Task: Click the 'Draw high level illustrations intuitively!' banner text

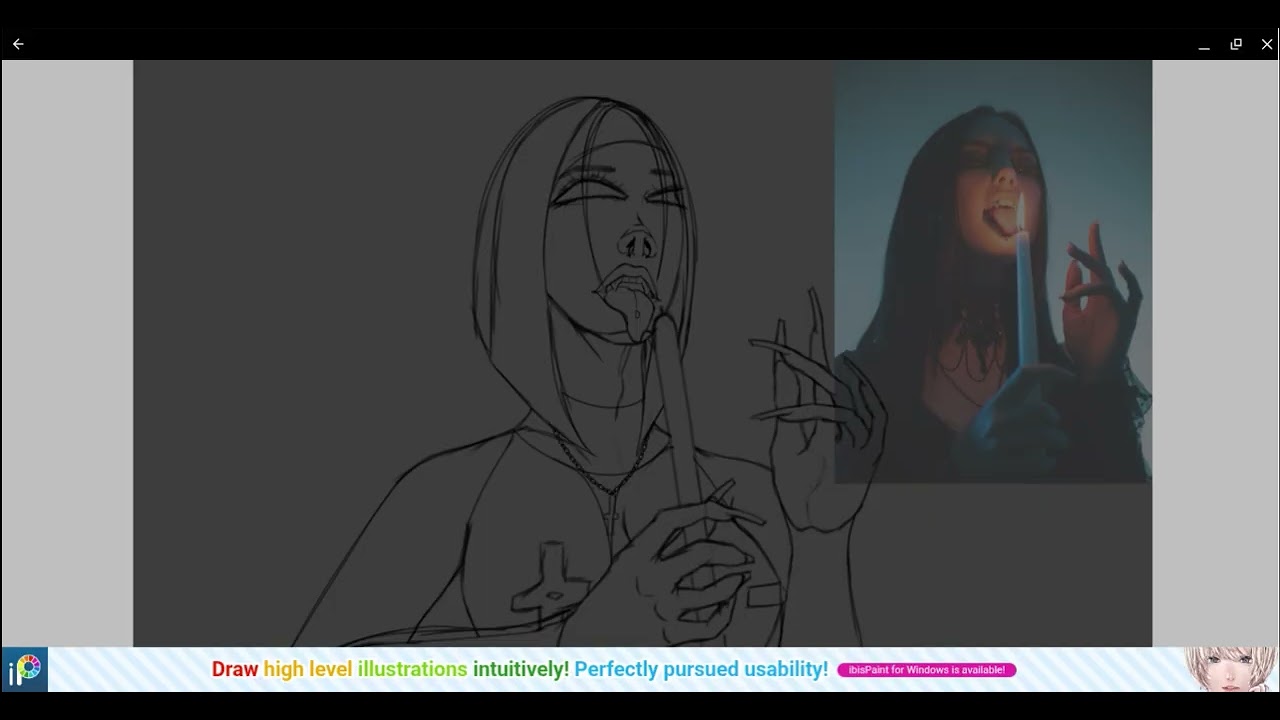Action: (390, 670)
